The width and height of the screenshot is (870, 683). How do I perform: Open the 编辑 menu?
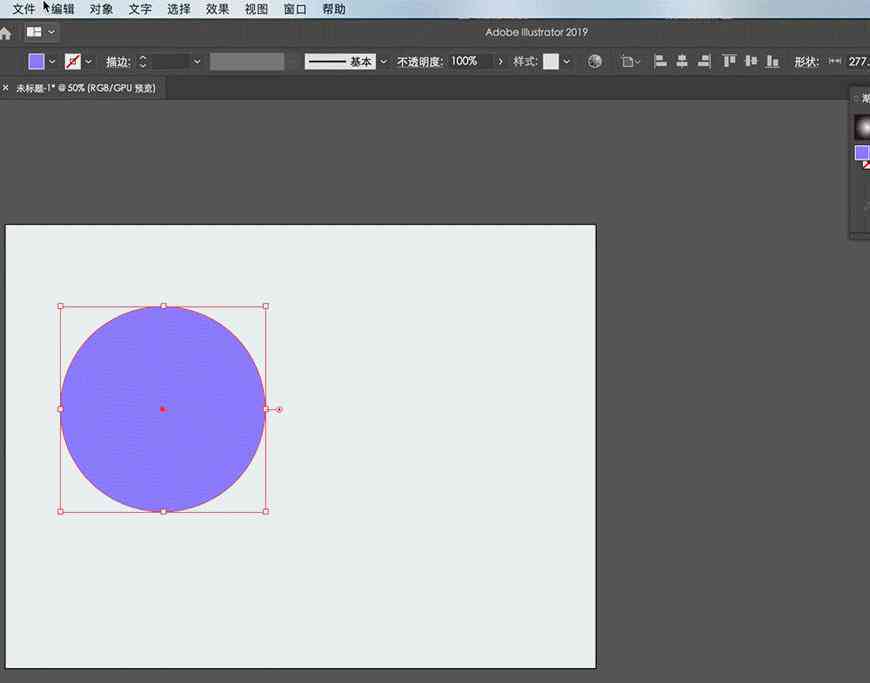[63, 9]
